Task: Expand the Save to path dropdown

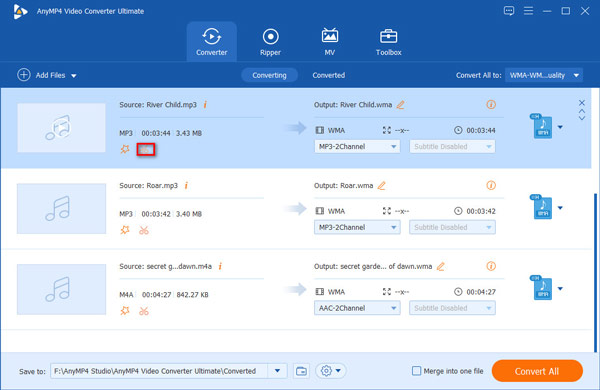Action: pos(277,371)
